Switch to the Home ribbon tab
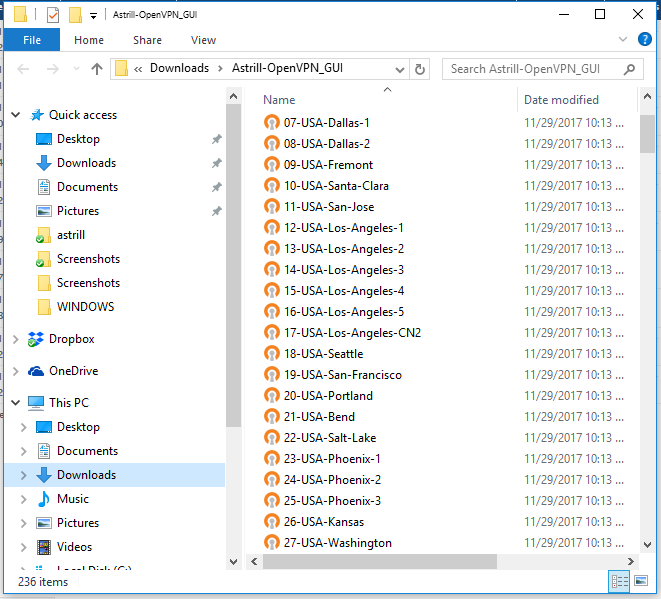The height and width of the screenshot is (599, 661). click(89, 40)
